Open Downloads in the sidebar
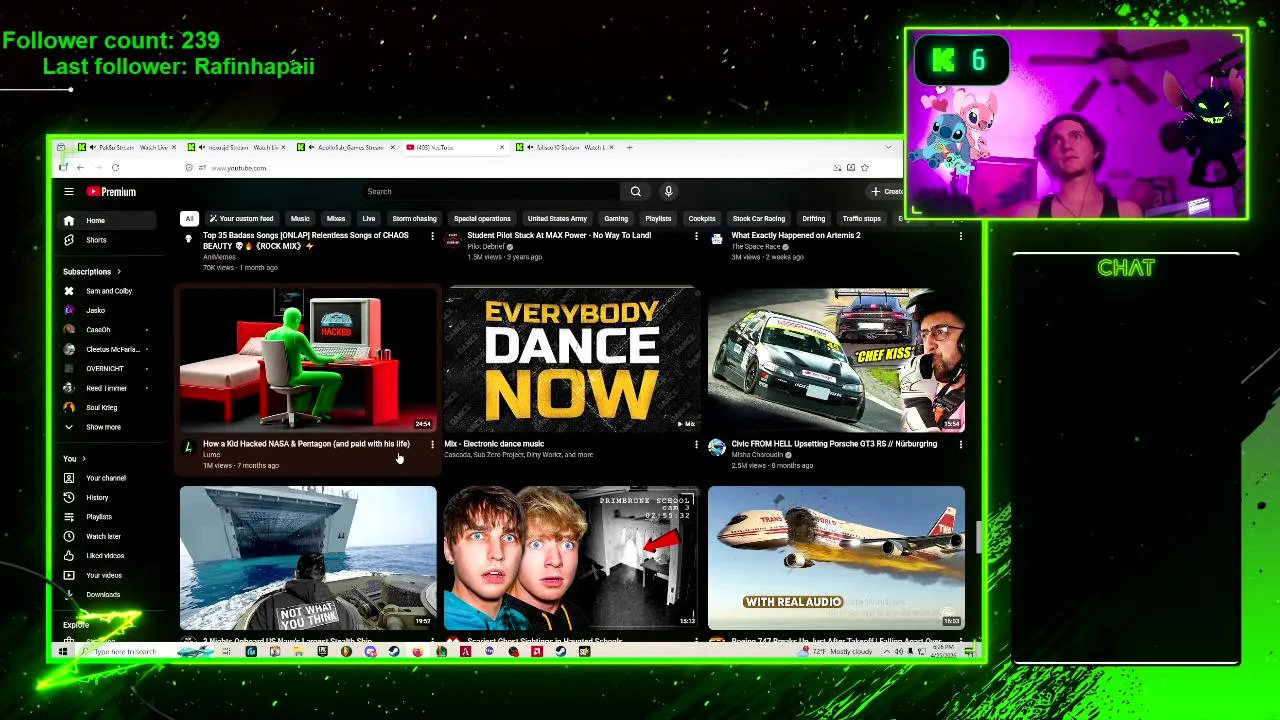This screenshot has width=1280, height=720. point(108,594)
